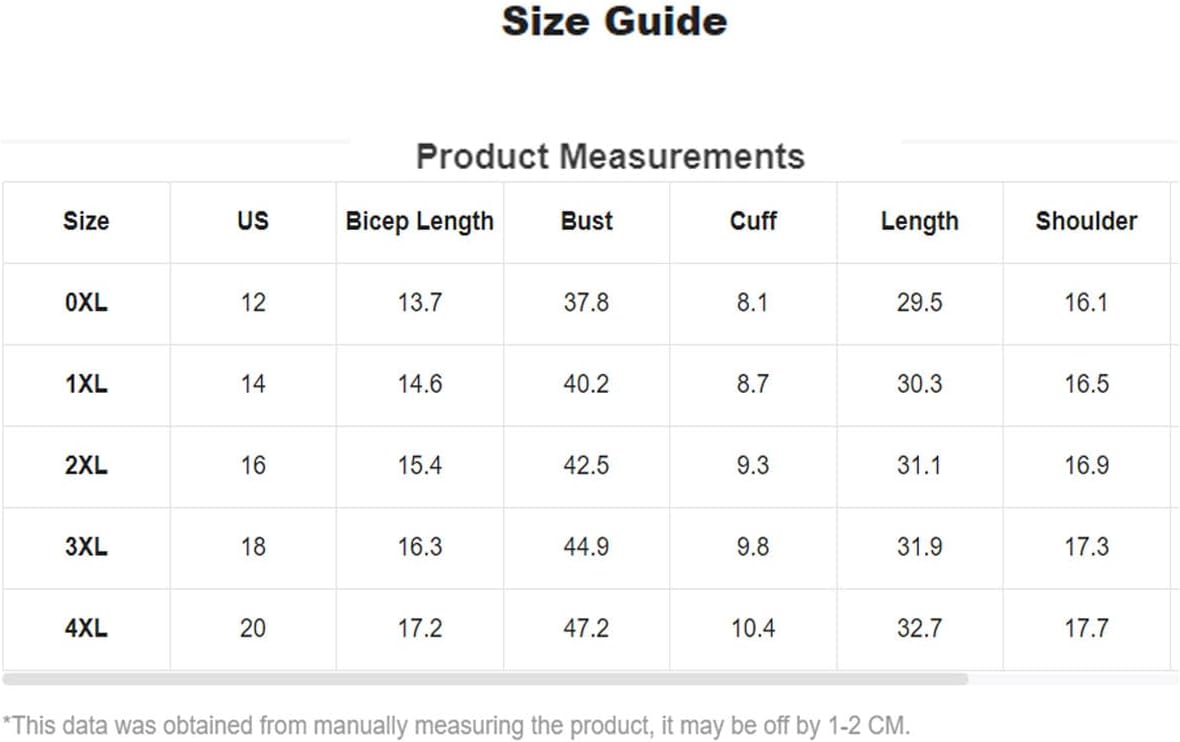1180x742 pixels.
Task: Click the 0XL size row label
Action: [x=86, y=303]
